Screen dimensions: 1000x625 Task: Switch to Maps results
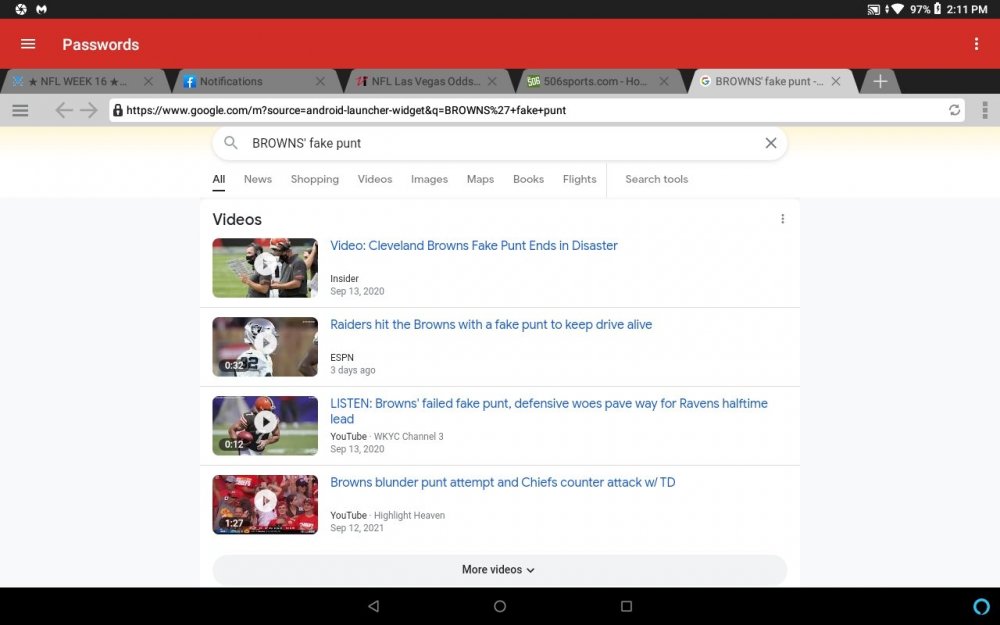point(480,179)
